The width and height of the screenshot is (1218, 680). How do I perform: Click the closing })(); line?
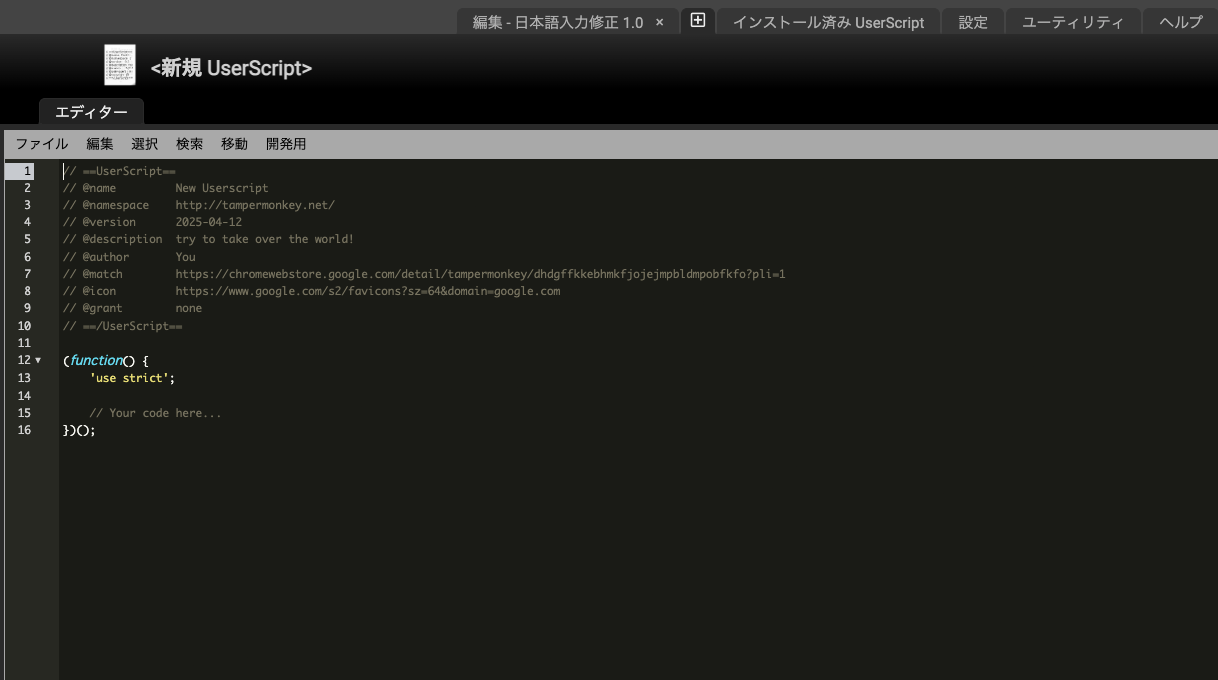click(79, 430)
